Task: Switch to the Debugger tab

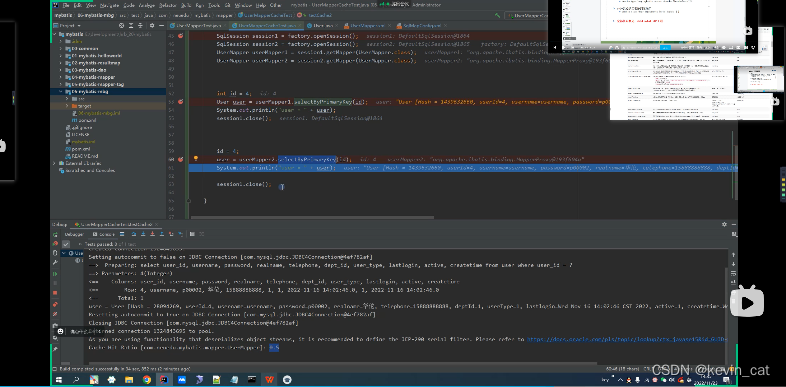Action: point(74,234)
